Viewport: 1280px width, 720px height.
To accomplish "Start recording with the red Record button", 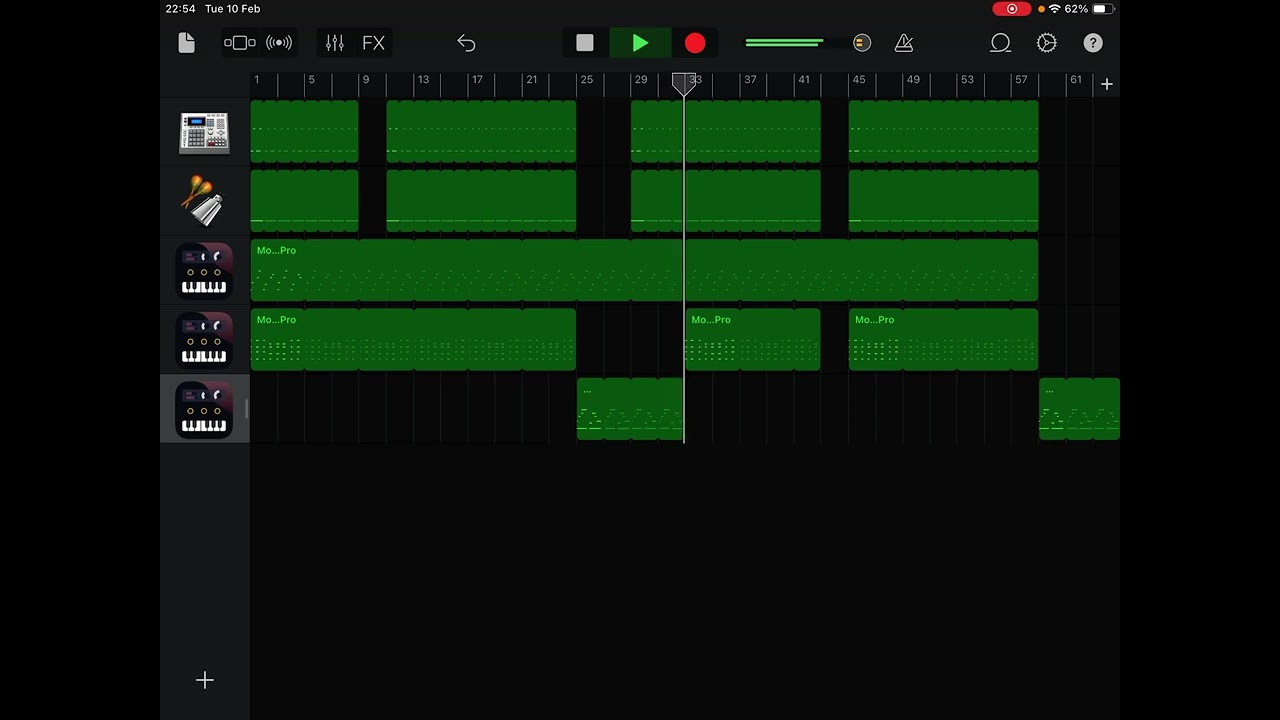I will (695, 43).
